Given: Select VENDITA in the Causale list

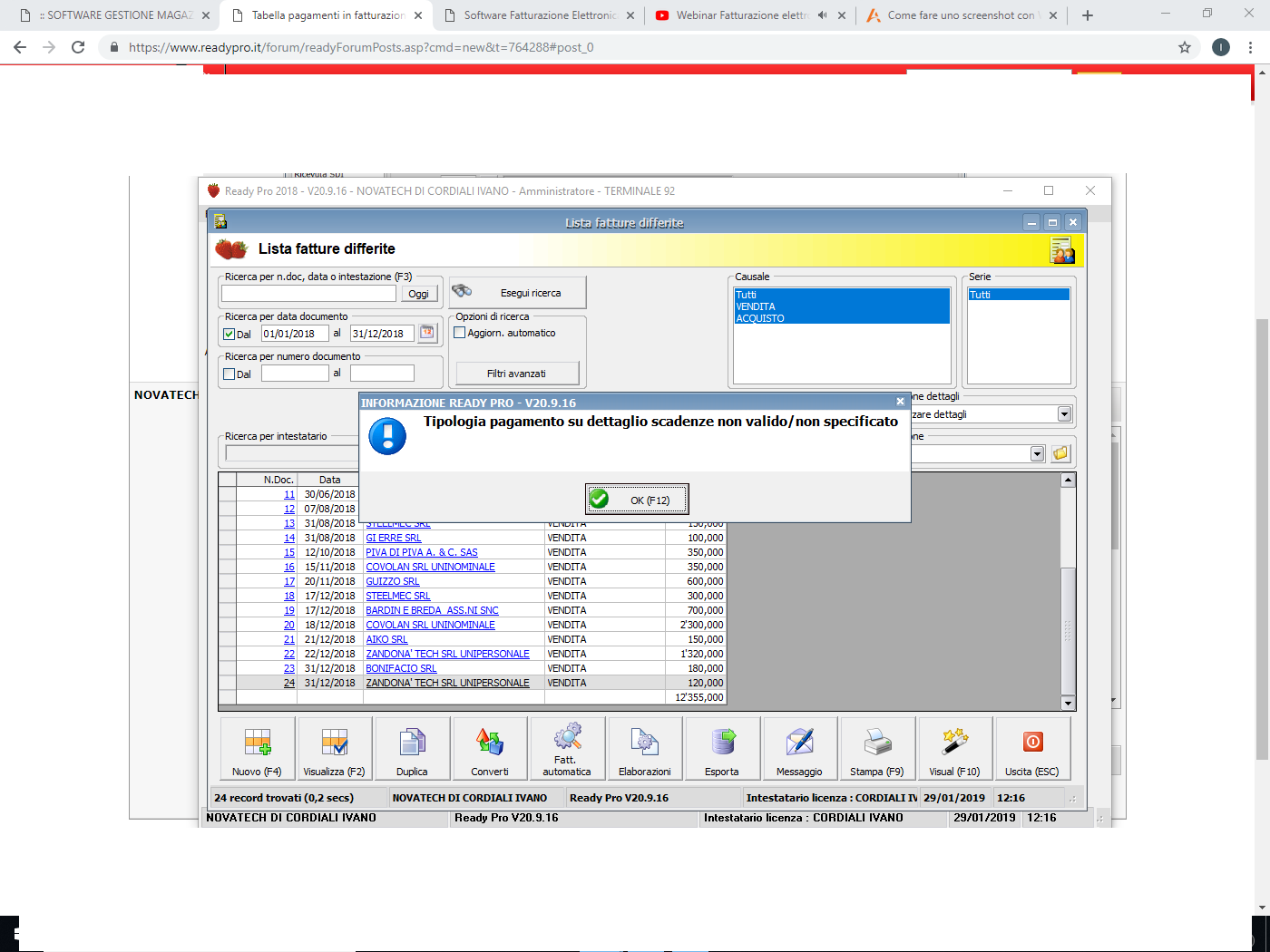Looking at the screenshot, I should click(842, 306).
